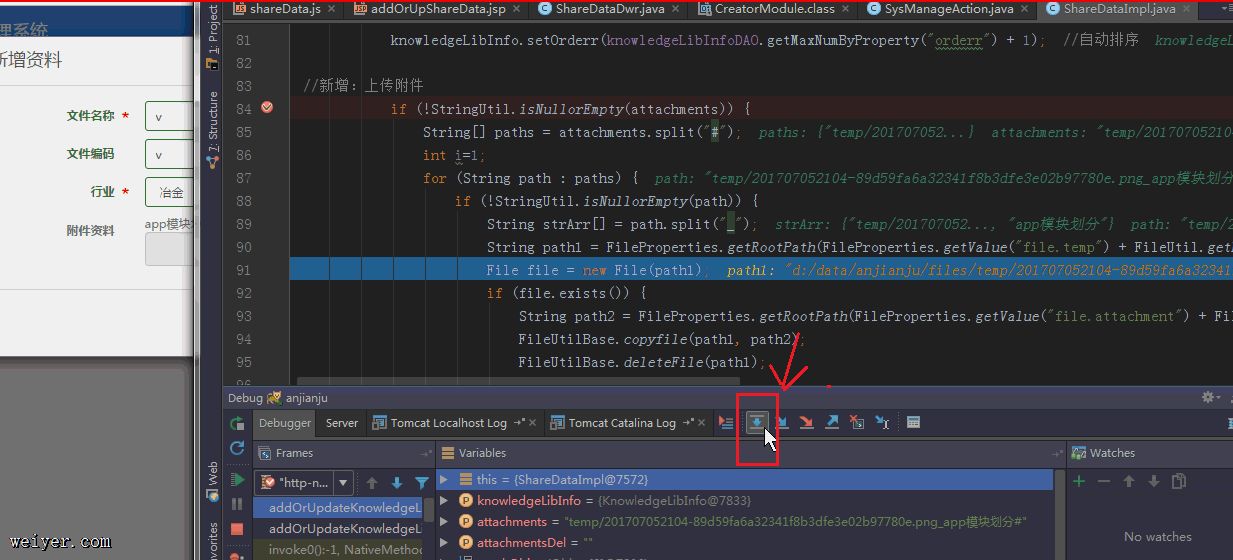Click Show Execution Point icon
Image resolution: width=1233 pixels, height=560 pixels.
726,423
